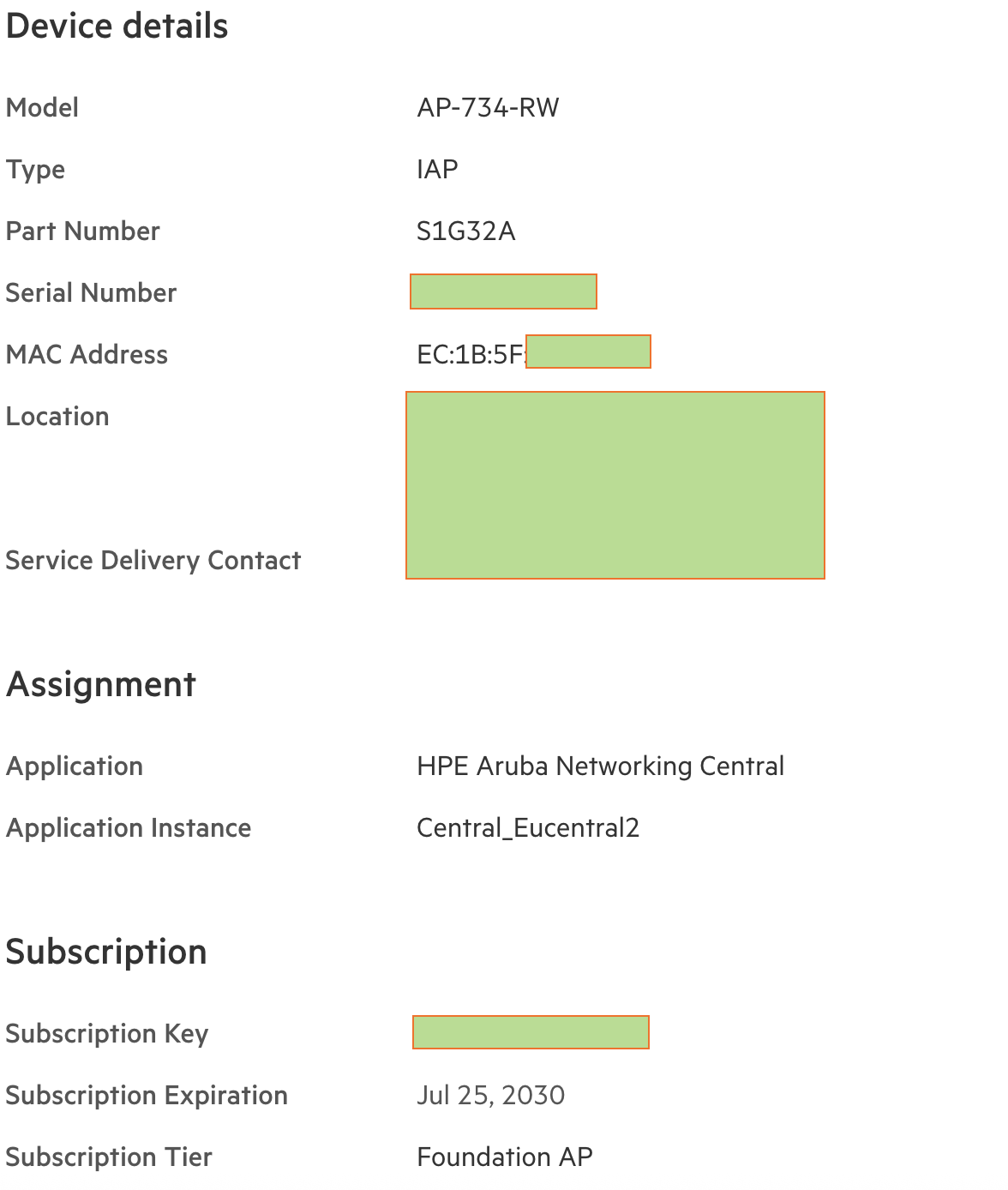This screenshot has height=1190, width=1008.
Task: Click the Subscription section heading
Action: coord(106,952)
